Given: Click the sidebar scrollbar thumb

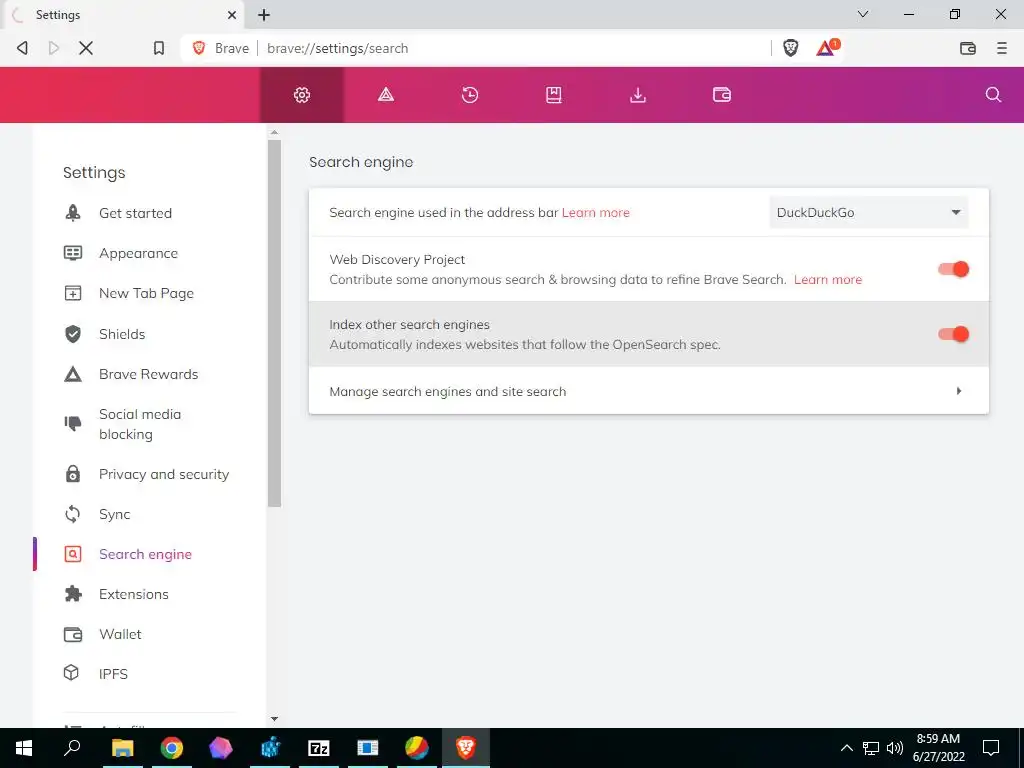Looking at the screenshot, I should [274, 323].
